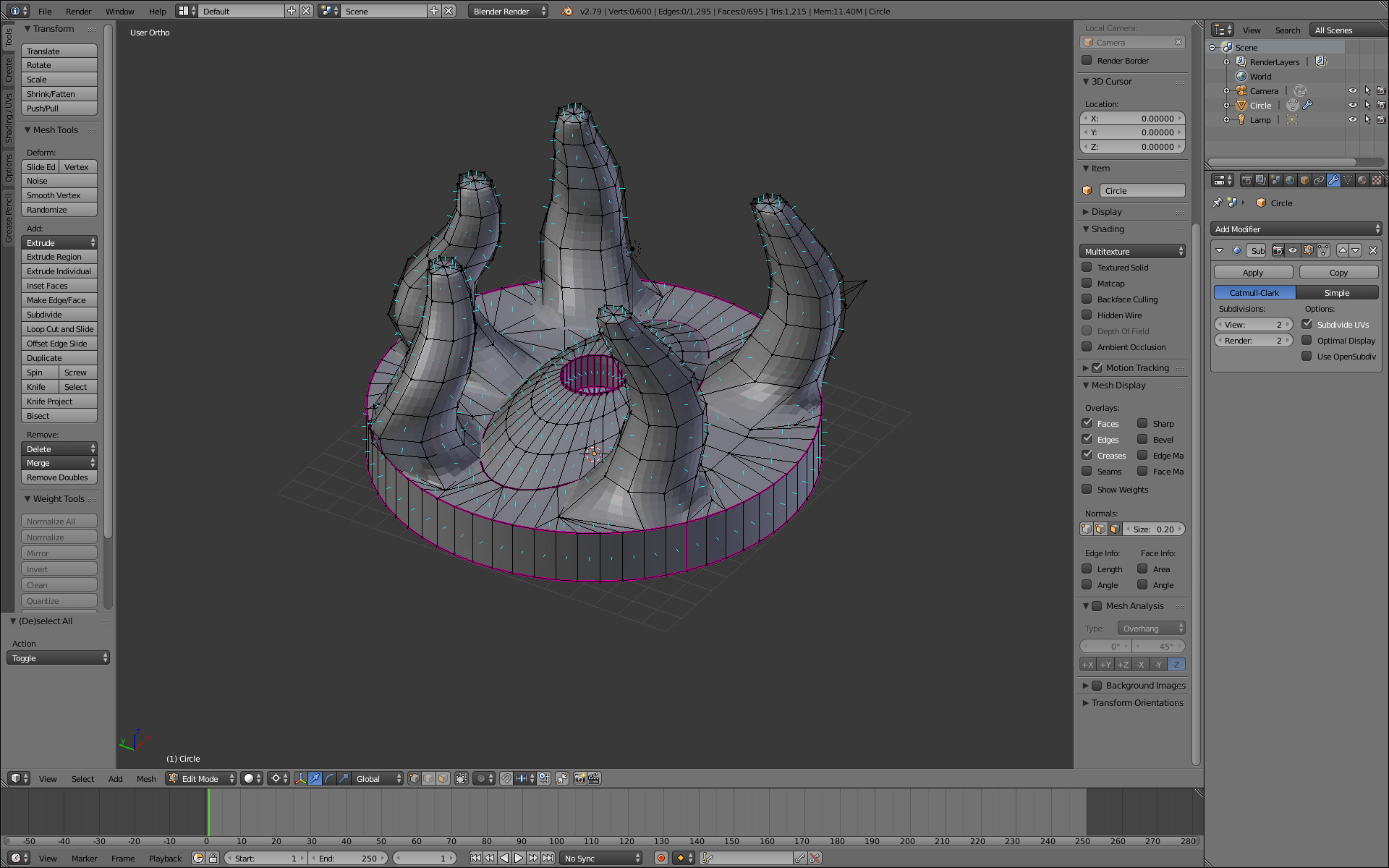The image size is (1389, 868).
Task: Click the Apply modifier button
Action: click(1253, 272)
